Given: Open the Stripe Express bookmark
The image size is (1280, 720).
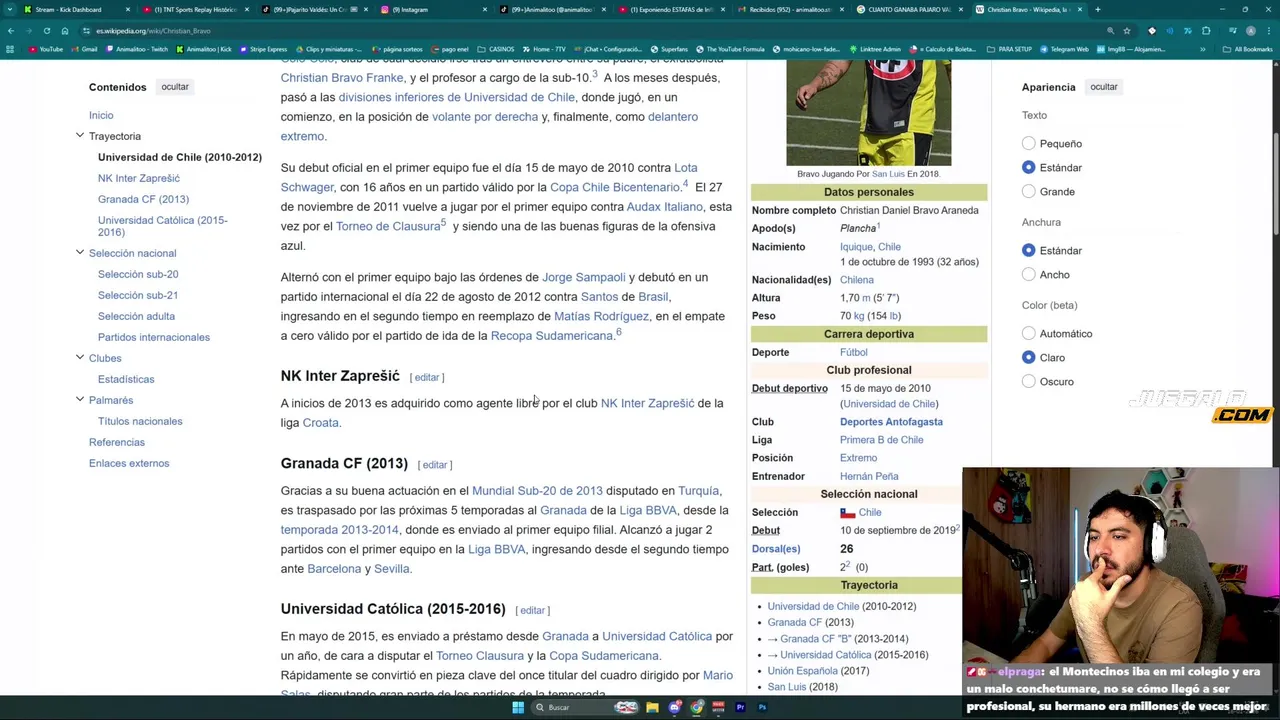Looking at the screenshot, I should click(x=263, y=49).
